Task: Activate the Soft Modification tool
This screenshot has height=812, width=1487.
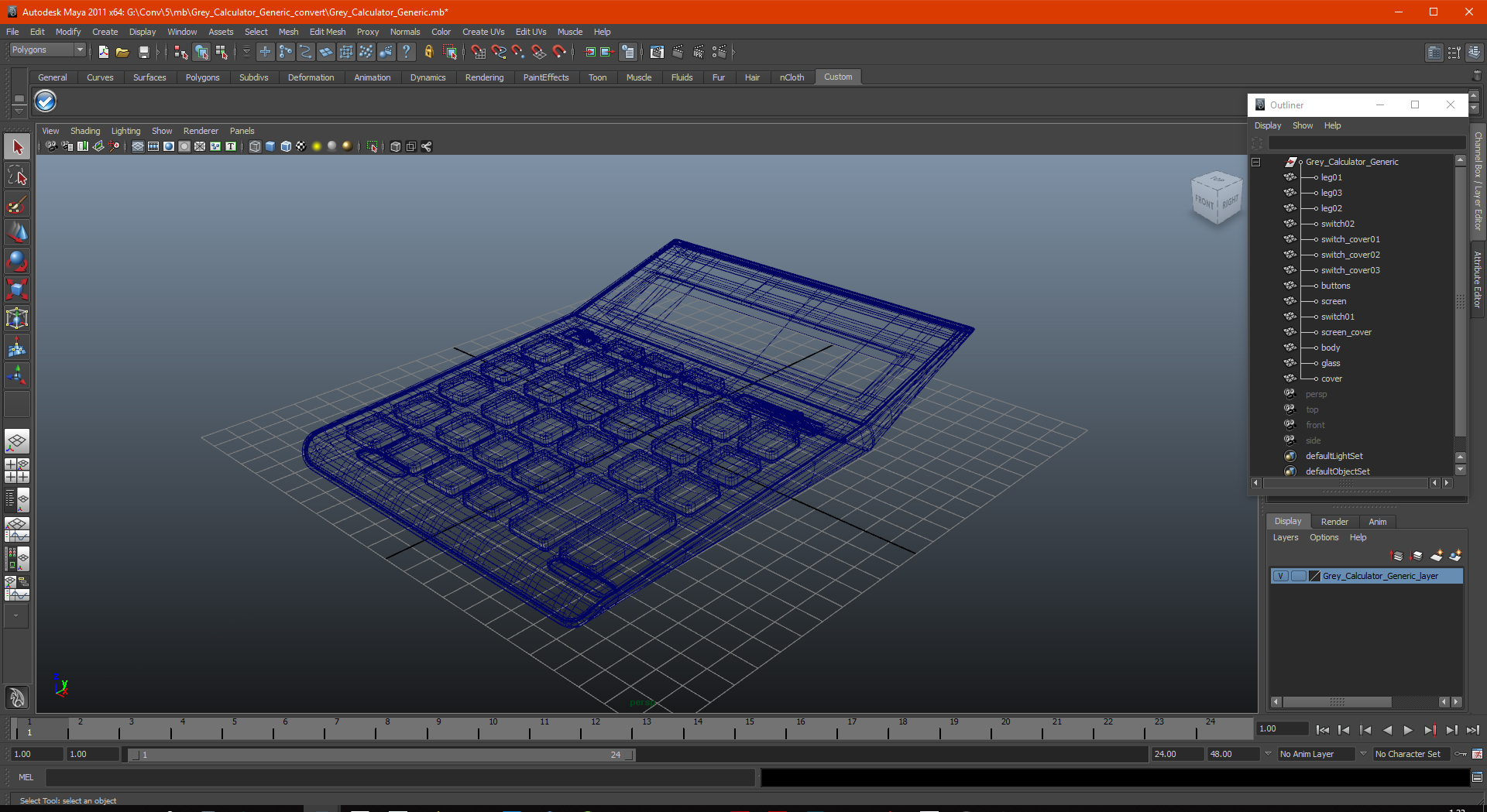Action: [x=17, y=348]
